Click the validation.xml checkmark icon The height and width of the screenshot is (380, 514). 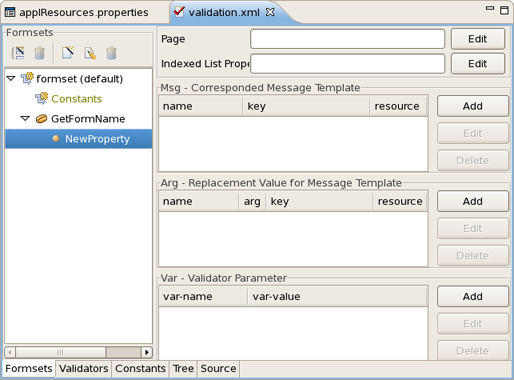click(x=179, y=12)
